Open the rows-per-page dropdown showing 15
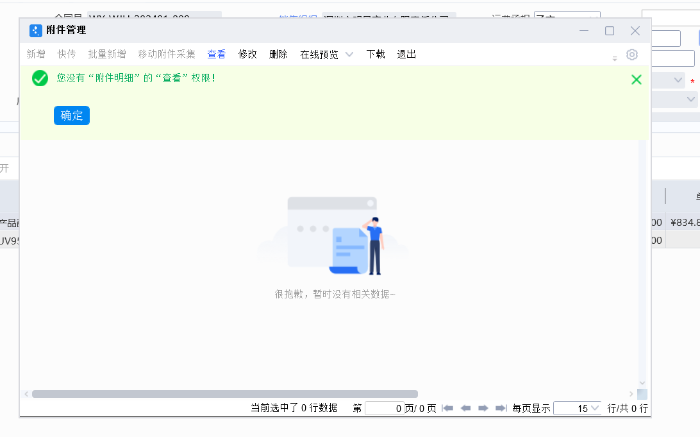Screen dimensions: 700x437 [577, 408]
